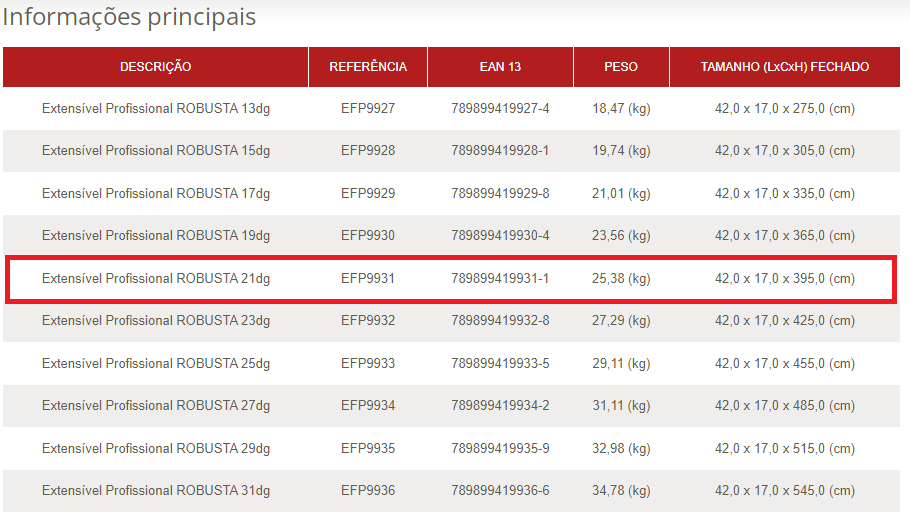The height and width of the screenshot is (522, 910).
Task: Click the weight 31,11 (kg)
Action: tap(621, 405)
